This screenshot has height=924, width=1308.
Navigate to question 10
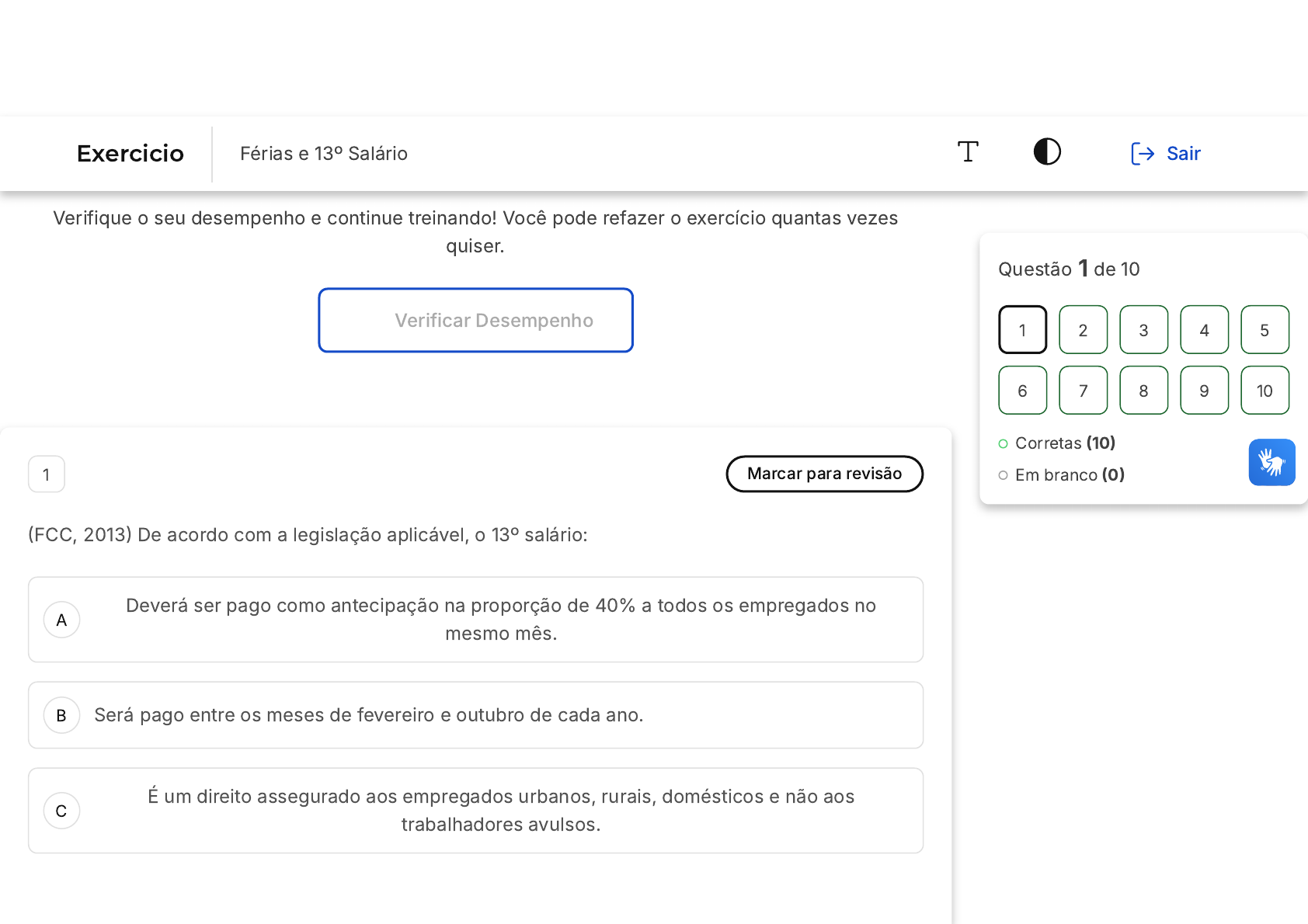coord(1265,391)
